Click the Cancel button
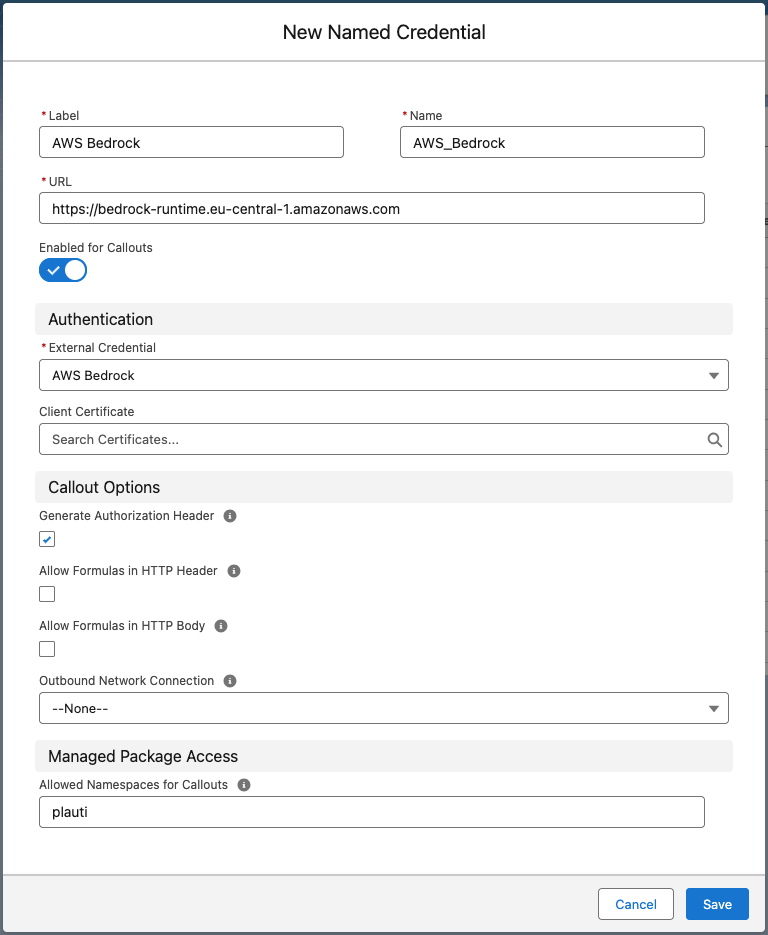768x935 pixels. coord(636,904)
